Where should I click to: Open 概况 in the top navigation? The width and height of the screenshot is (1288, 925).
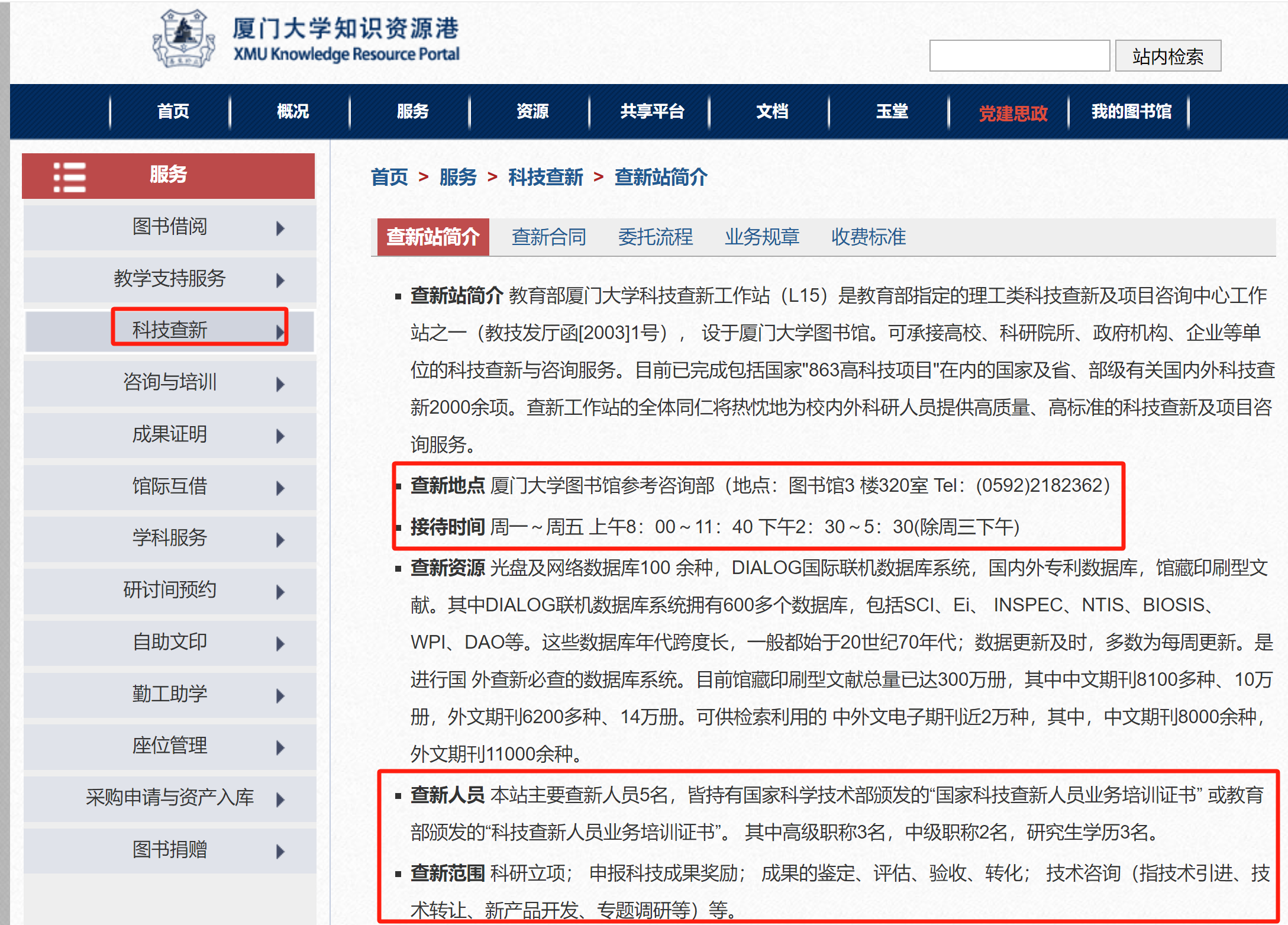[x=293, y=111]
